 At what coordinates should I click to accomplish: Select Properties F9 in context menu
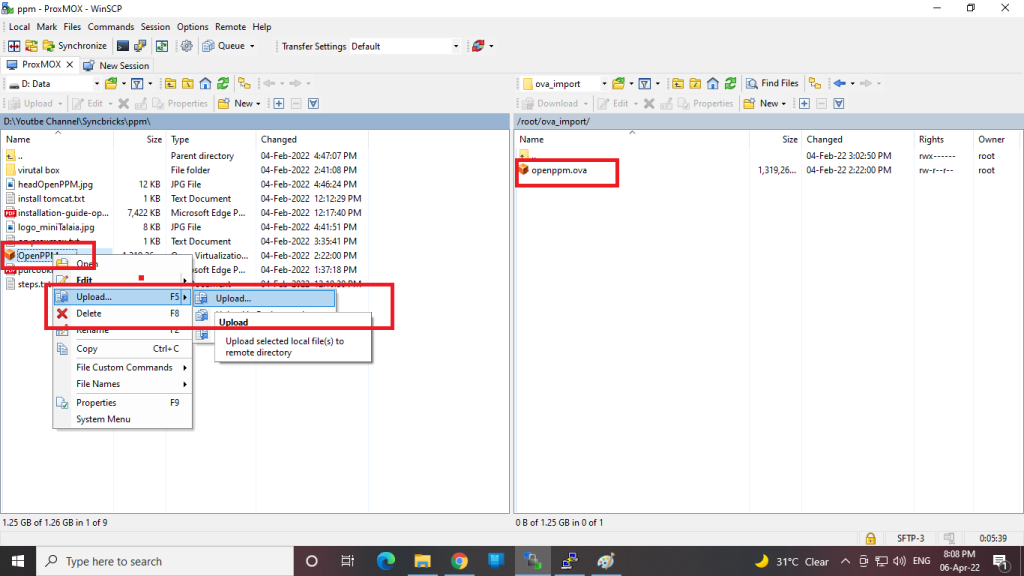(123, 403)
